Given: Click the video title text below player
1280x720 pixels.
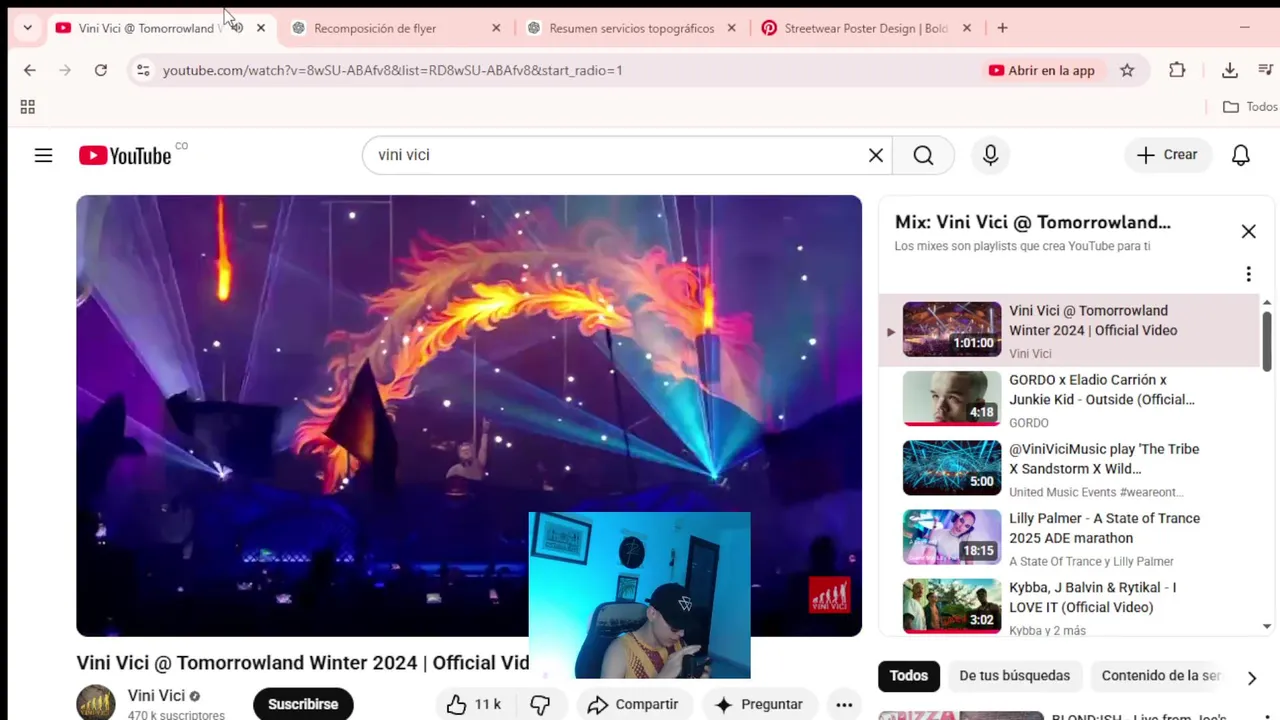Looking at the screenshot, I should click(303, 662).
